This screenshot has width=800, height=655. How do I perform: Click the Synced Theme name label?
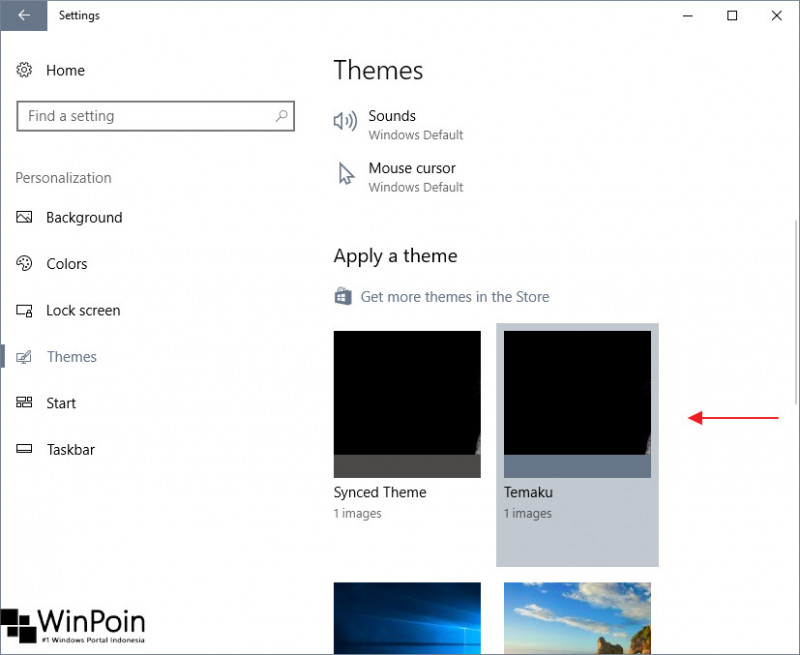380,492
